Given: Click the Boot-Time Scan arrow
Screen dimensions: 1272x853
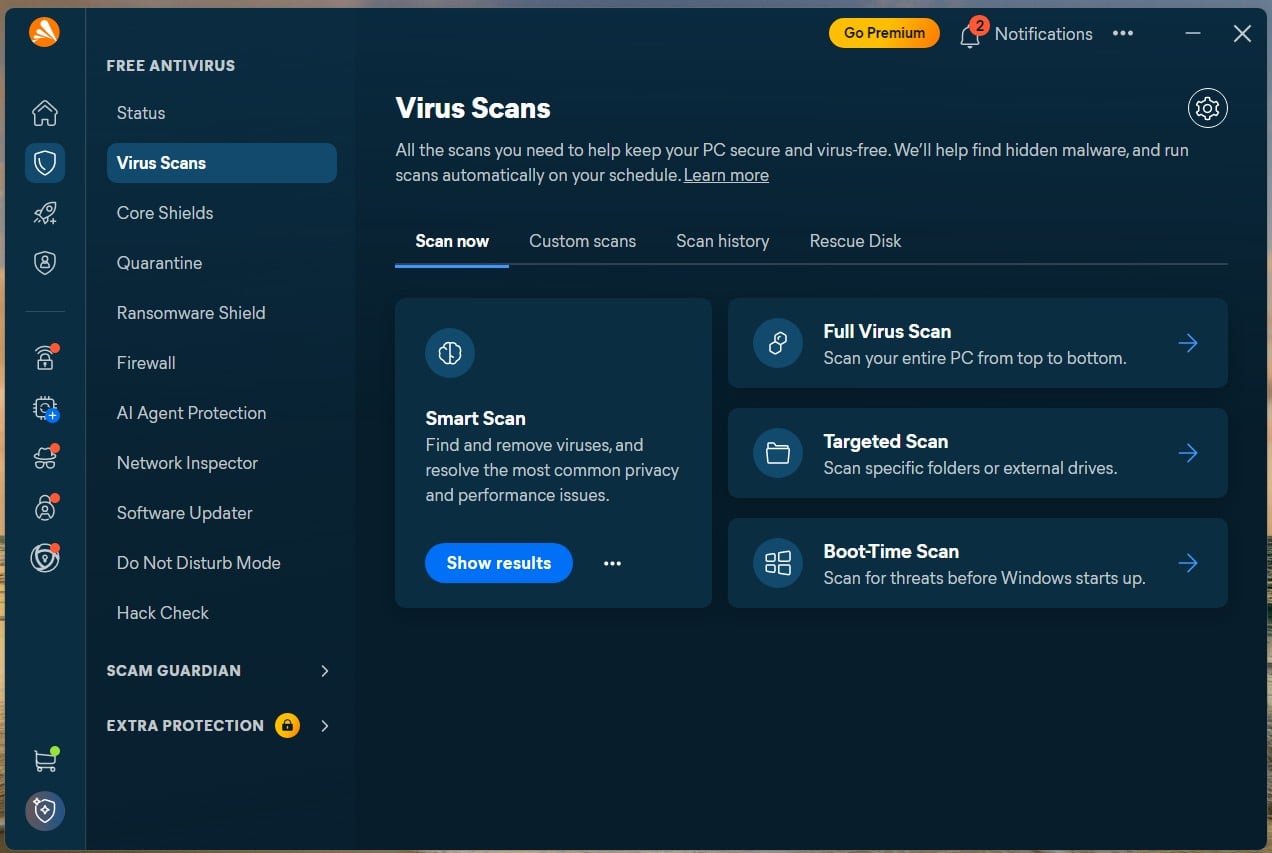Looking at the screenshot, I should point(1188,563).
